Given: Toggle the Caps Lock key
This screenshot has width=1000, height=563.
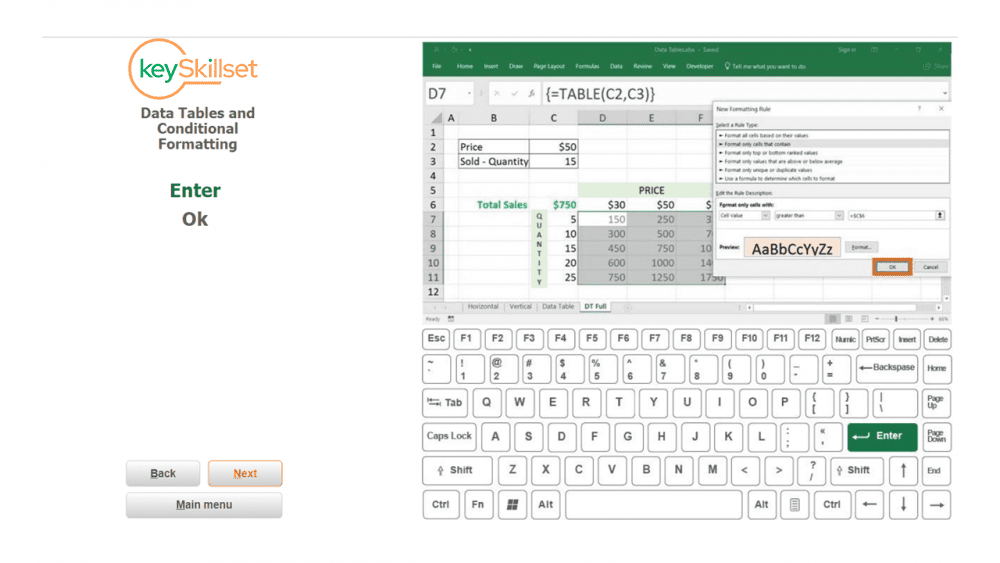Looking at the screenshot, I should [x=449, y=436].
